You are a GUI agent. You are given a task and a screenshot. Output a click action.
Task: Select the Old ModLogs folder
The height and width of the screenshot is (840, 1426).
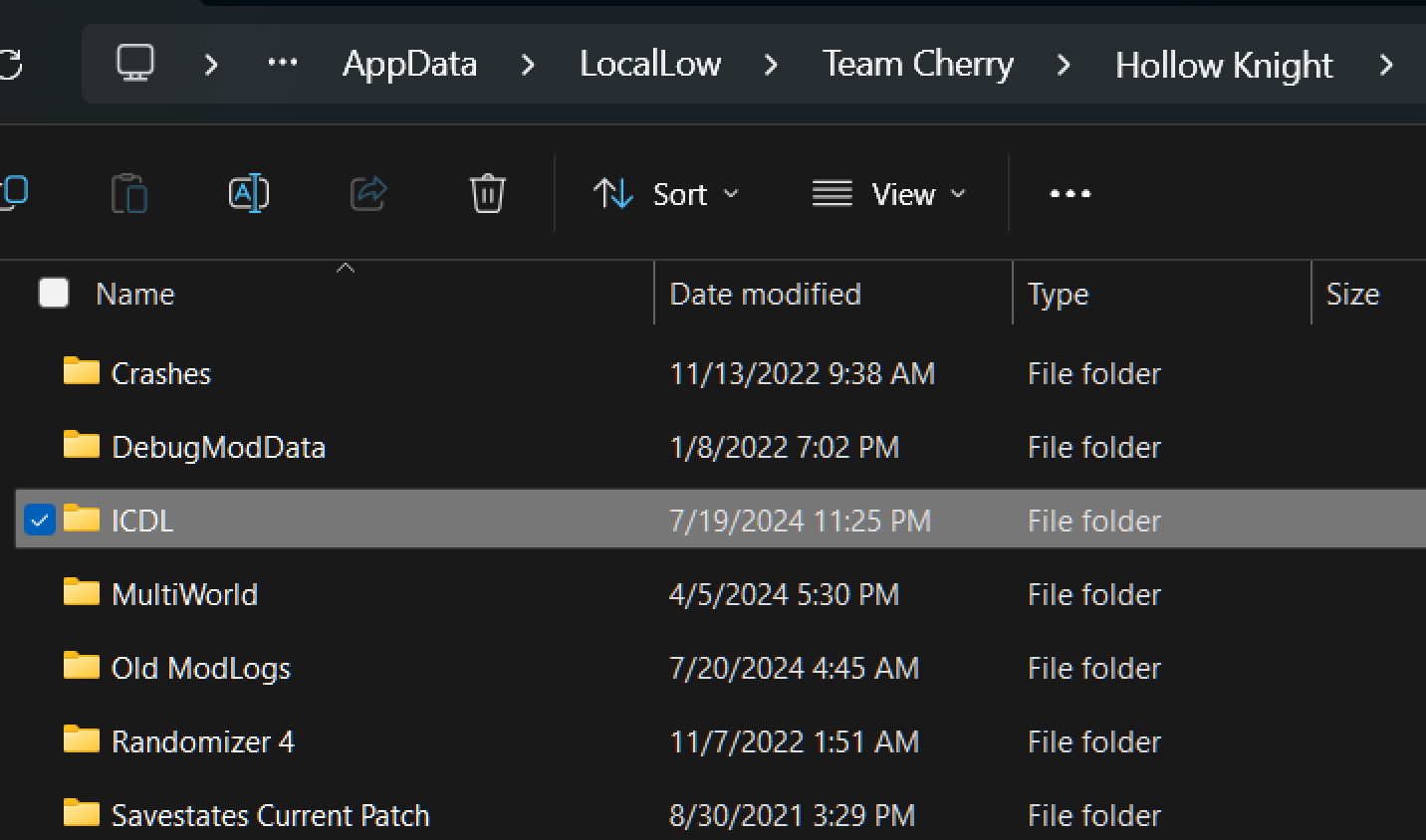click(201, 668)
